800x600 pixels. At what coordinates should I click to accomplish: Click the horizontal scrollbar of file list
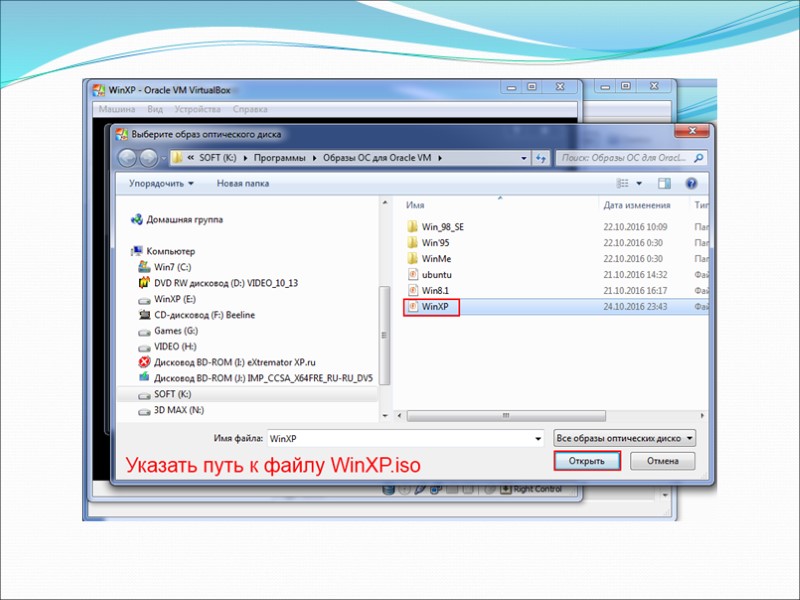pos(506,416)
